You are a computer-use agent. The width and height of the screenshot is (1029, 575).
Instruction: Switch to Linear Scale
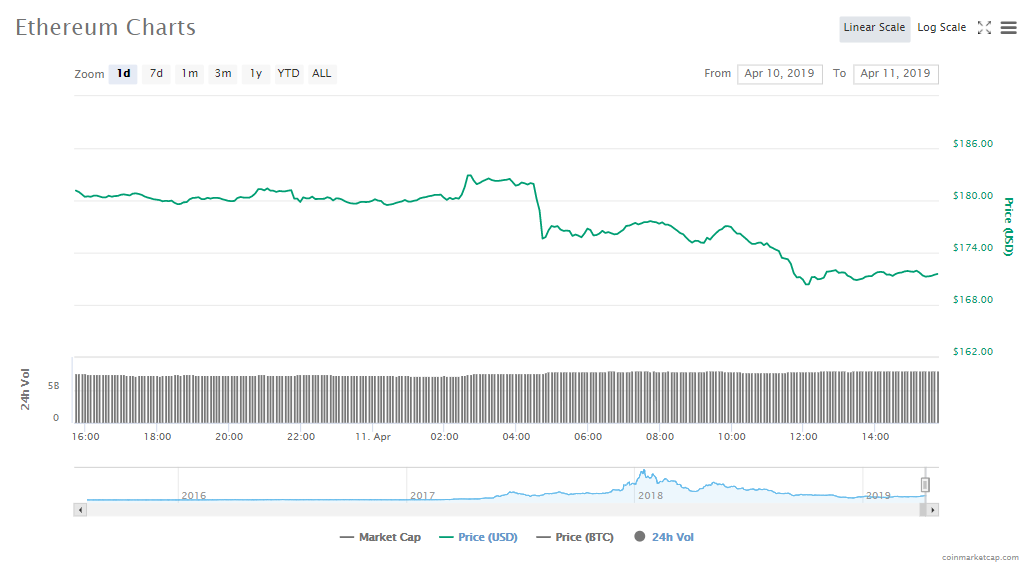coord(874,28)
